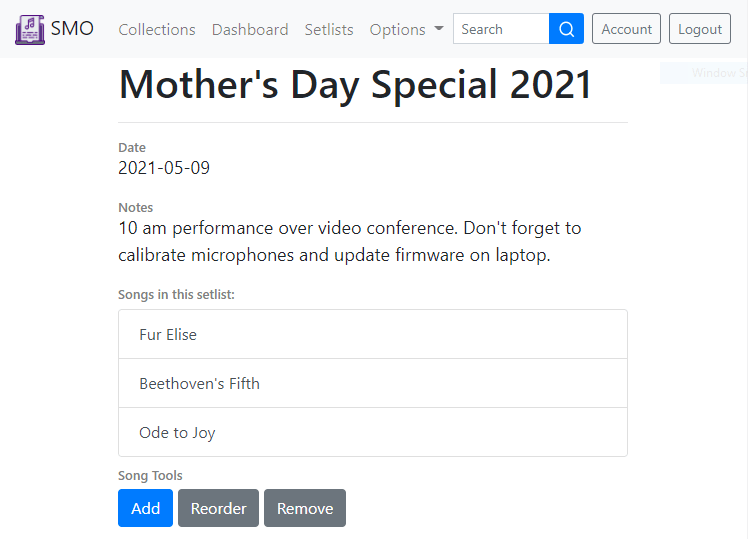The image size is (748, 539).
Task: Click the setlist date 2021-05-09
Action: click(x=164, y=168)
